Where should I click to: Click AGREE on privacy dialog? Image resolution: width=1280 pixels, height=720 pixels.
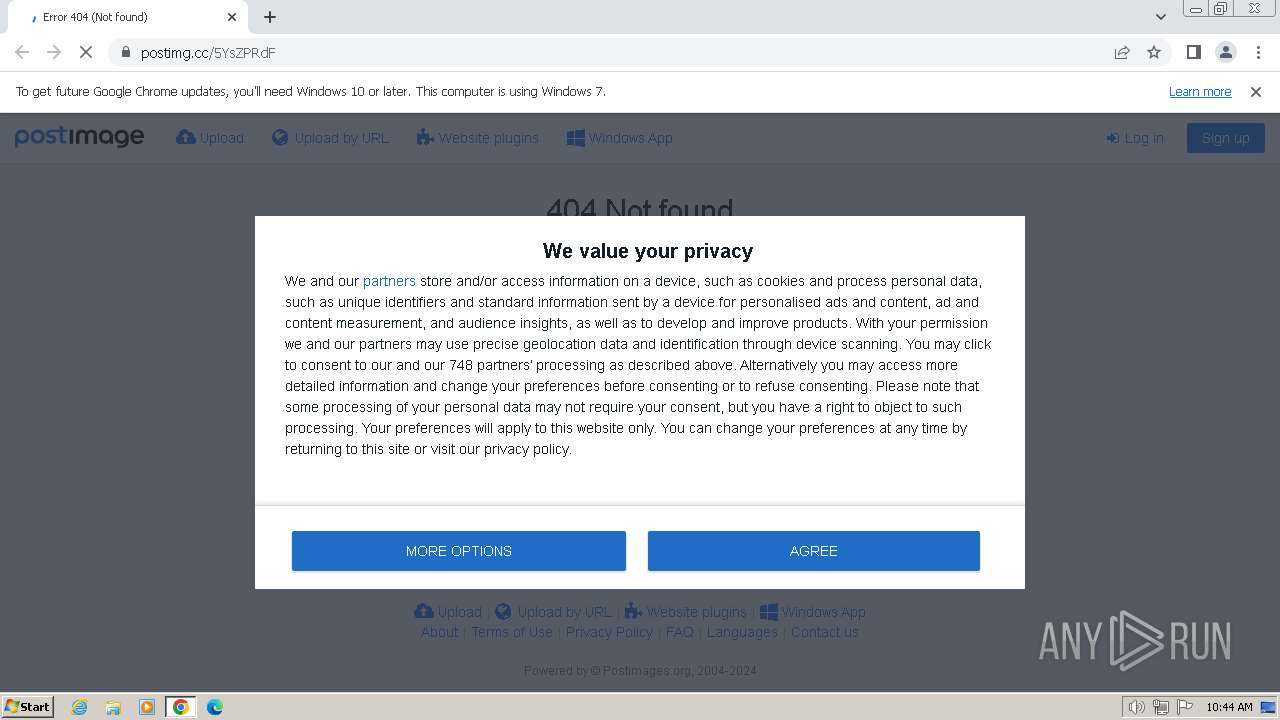pos(814,551)
